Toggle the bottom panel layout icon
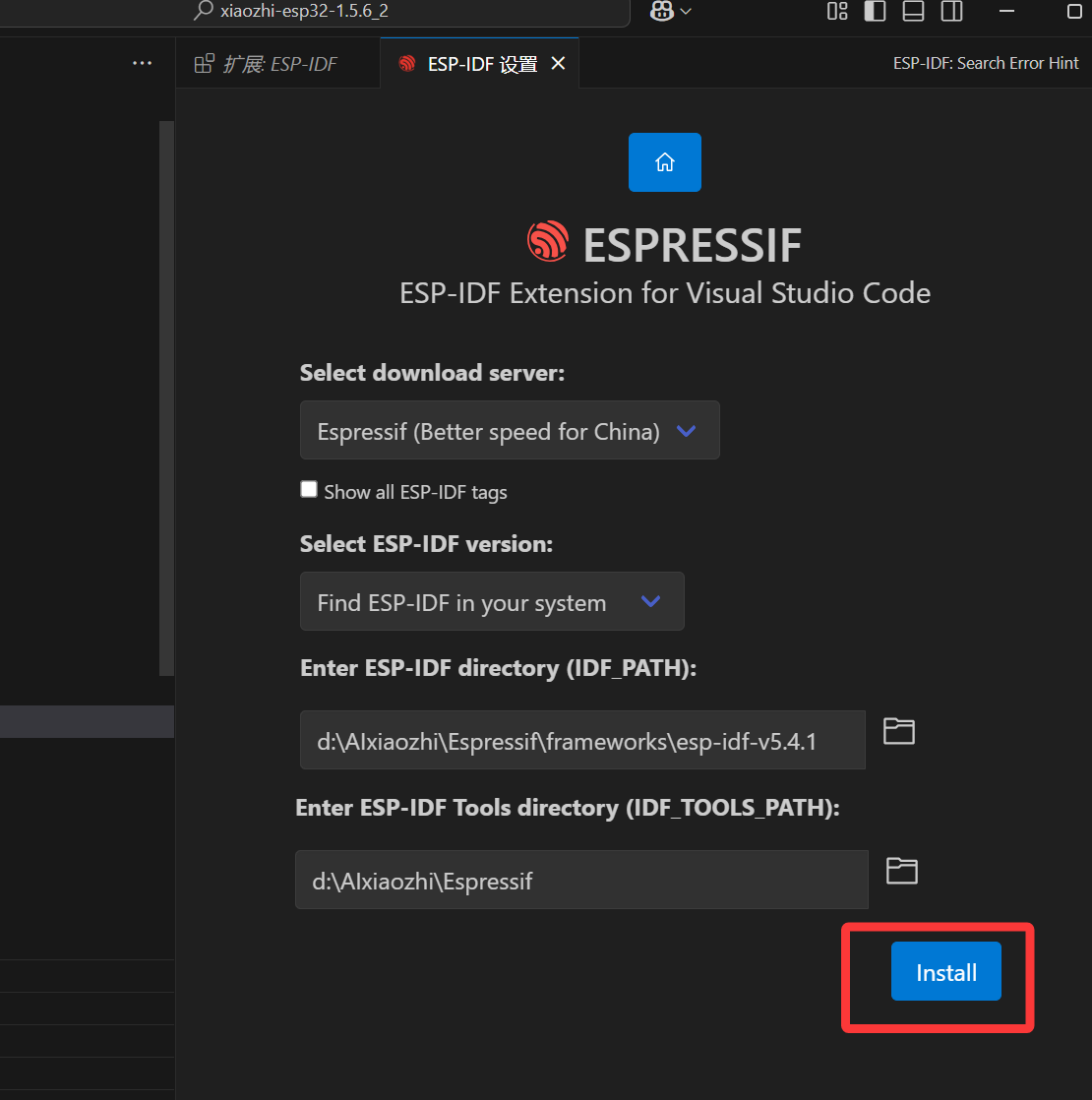1092x1100 pixels. pos(913,11)
